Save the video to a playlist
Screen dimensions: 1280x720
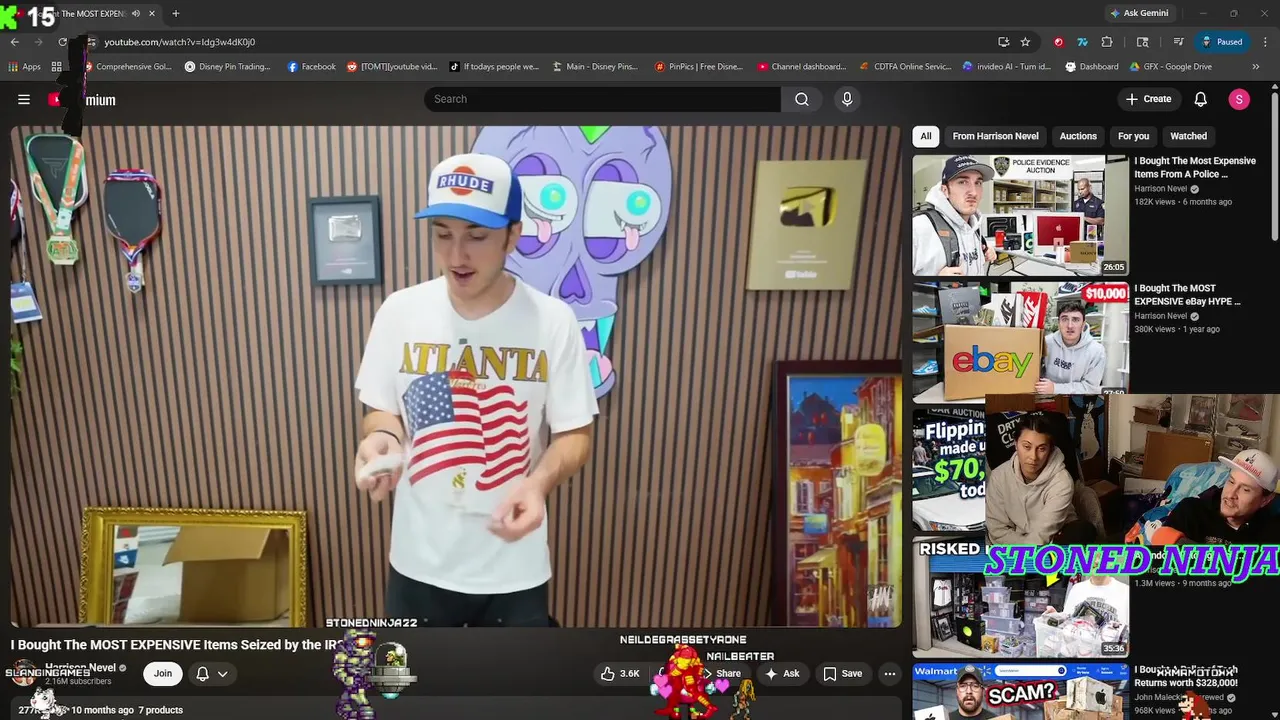point(843,674)
